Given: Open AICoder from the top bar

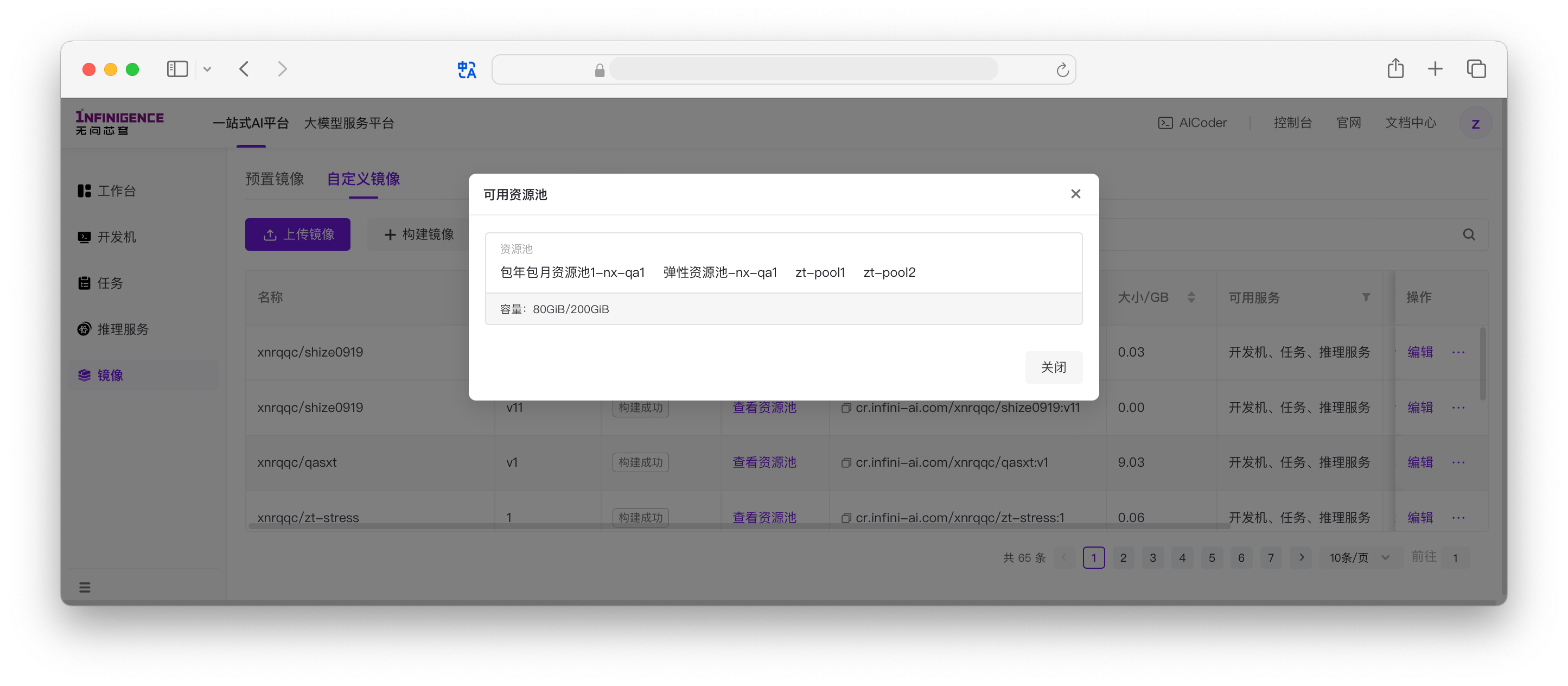Looking at the screenshot, I should click(x=1192, y=122).
